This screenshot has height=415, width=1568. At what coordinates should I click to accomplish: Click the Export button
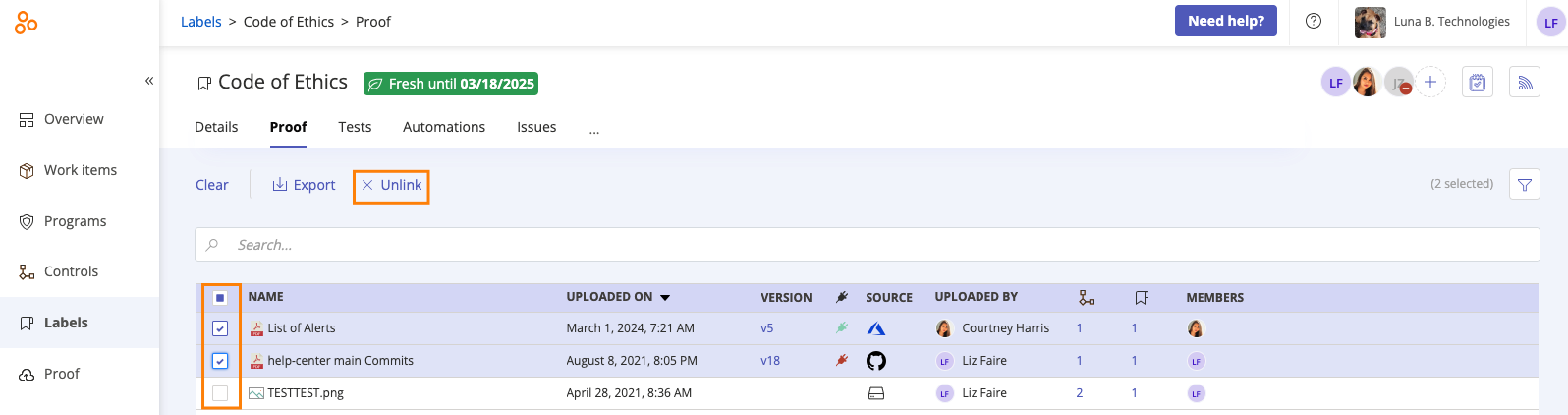[304, 185]
